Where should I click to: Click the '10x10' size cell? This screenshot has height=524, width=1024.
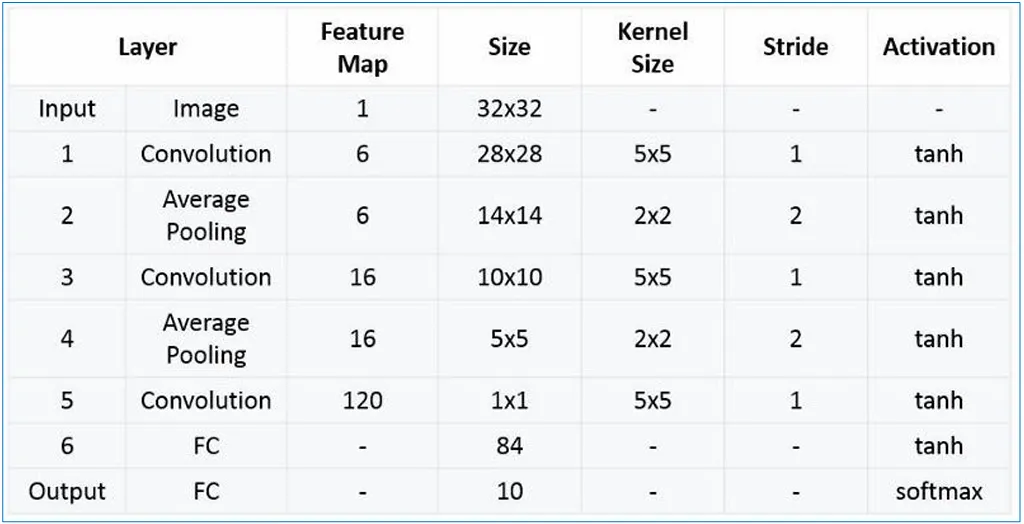pyautogui.click(x=509, y=277)
